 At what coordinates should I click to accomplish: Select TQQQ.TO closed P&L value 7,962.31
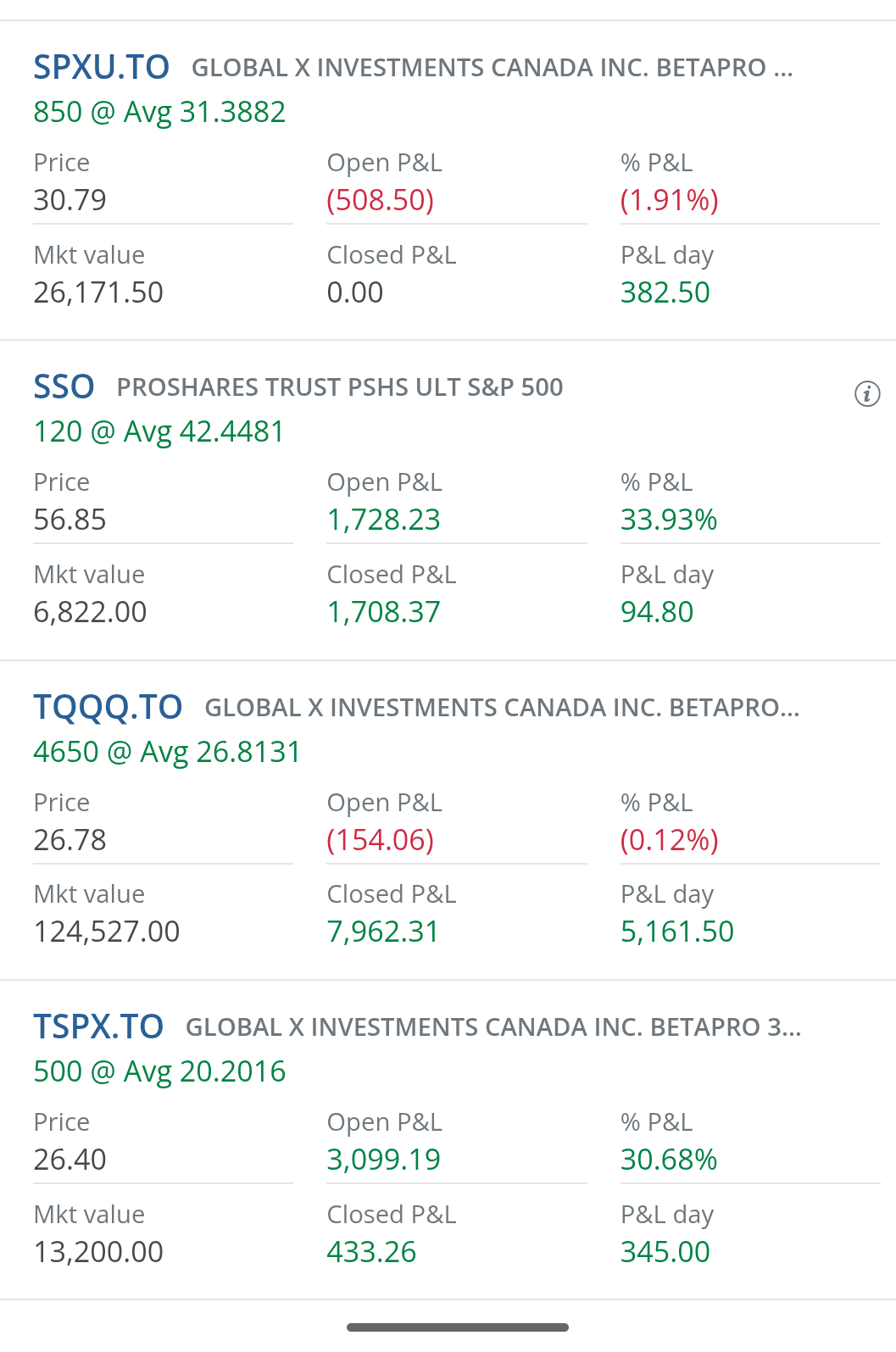point(383,932)
